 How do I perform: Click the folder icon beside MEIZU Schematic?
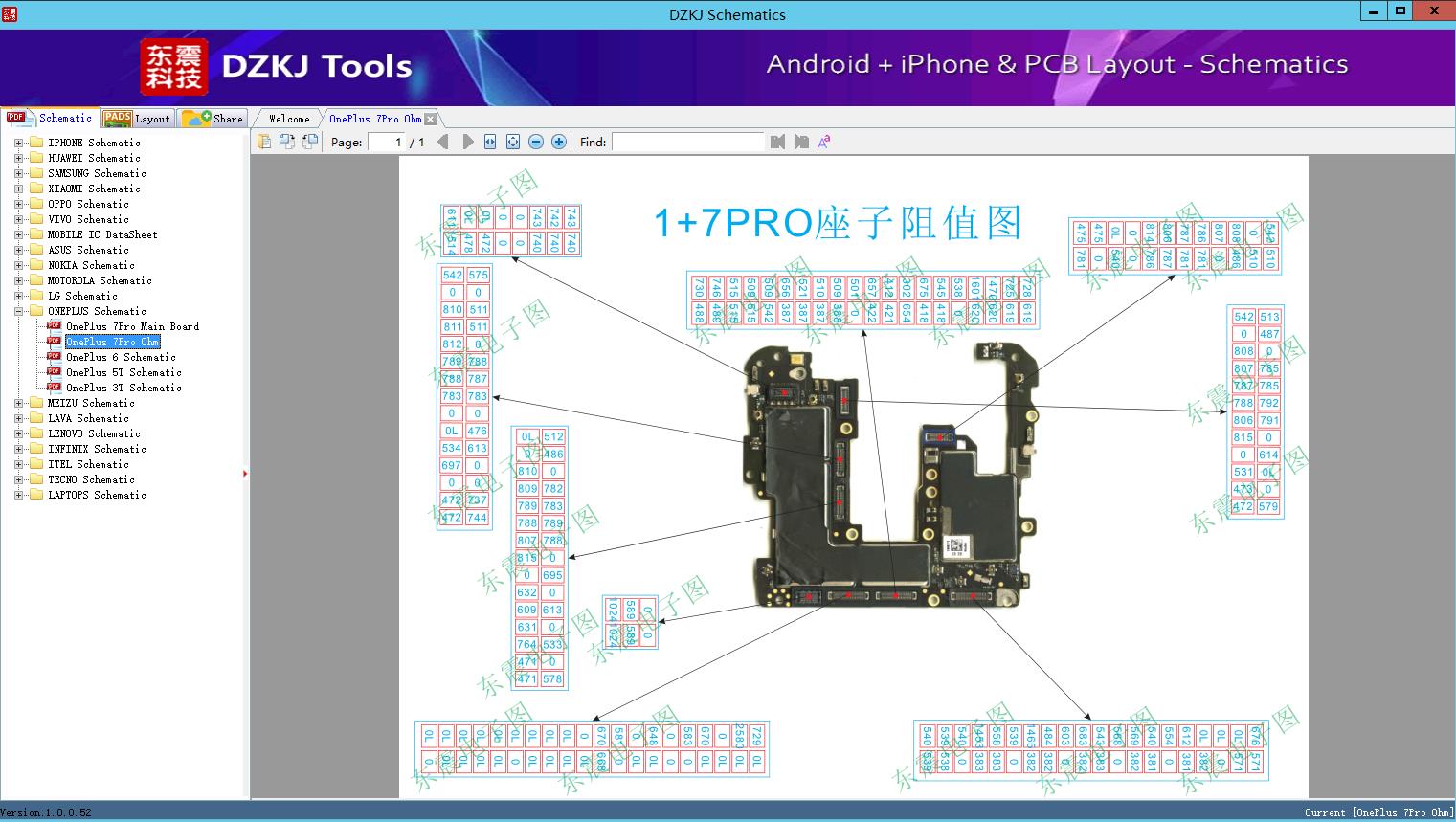[x=36, y=403]
